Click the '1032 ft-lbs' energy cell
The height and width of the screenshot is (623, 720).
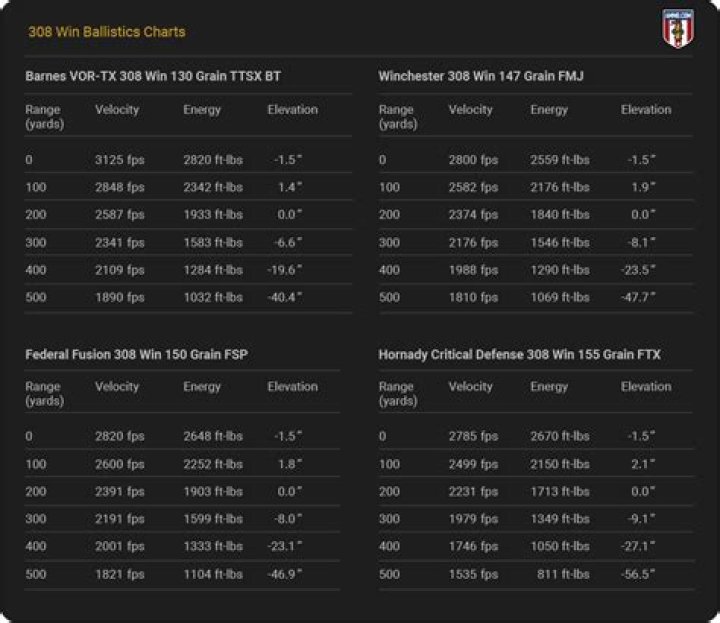pyautogui.click(x=213, y=297)
